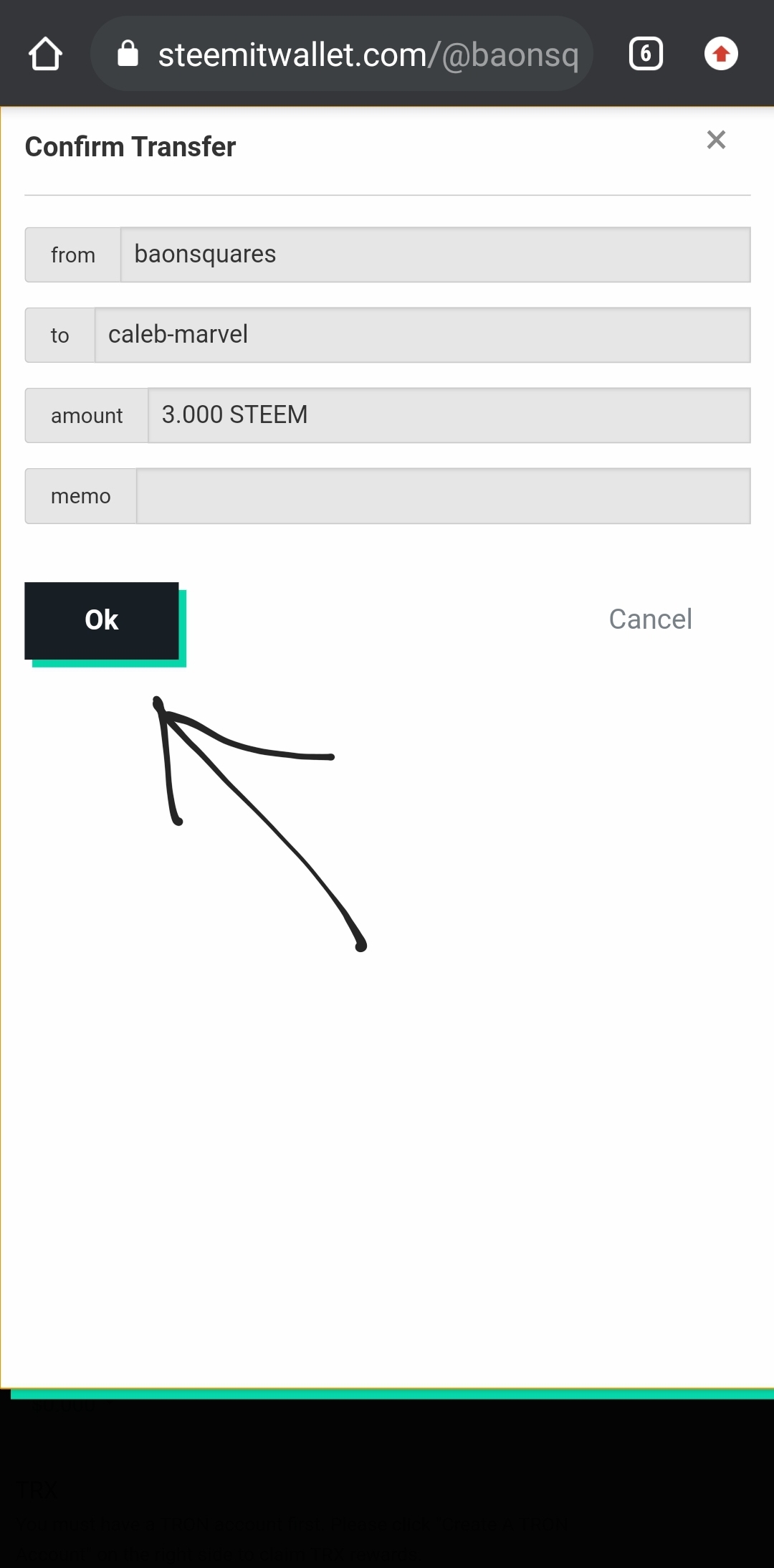The image size is (774, 1568).
Task: Click the Confirm Transfer heading
Action: 130,147
